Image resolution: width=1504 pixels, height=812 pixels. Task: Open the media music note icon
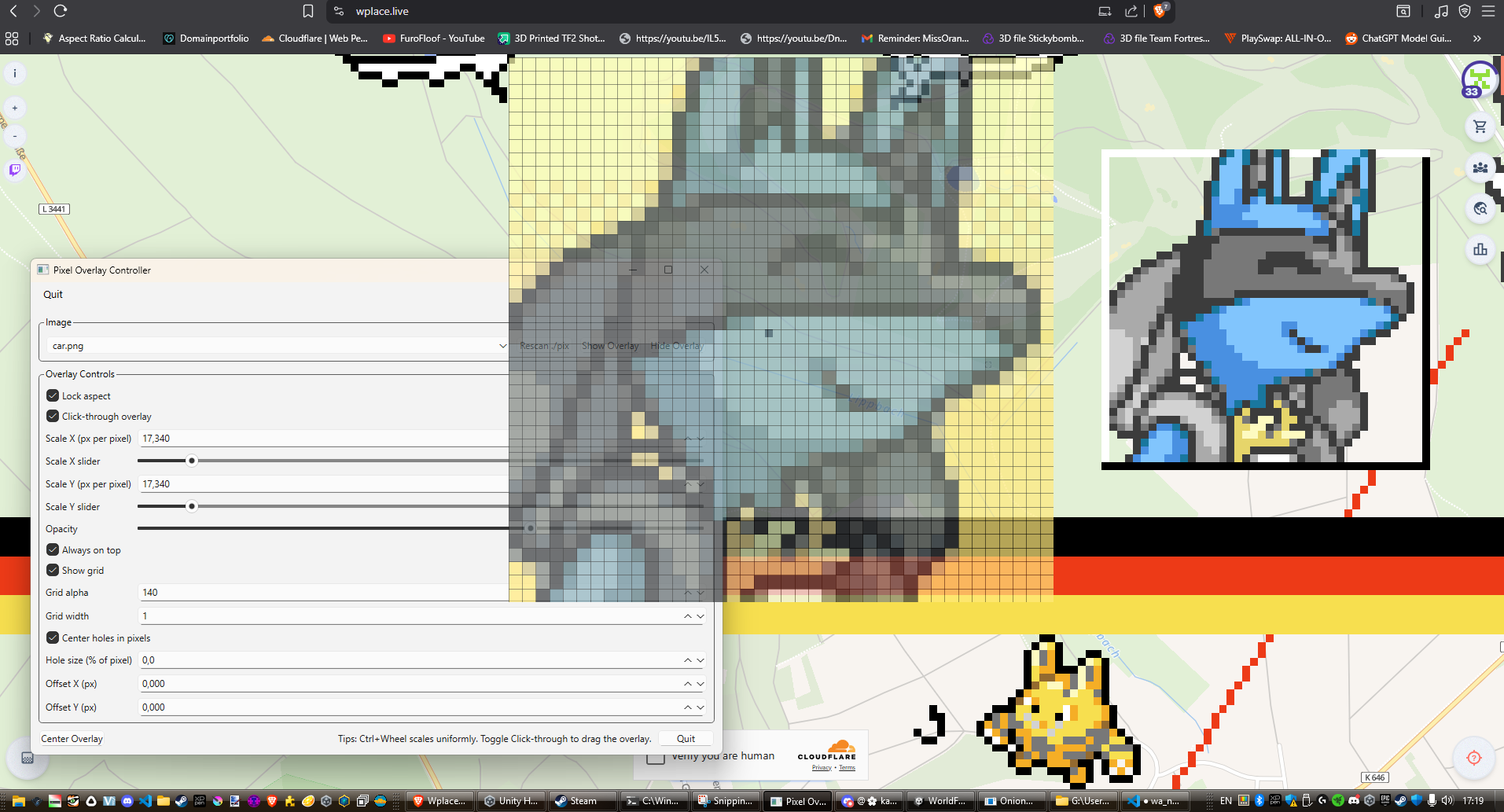click(x=1441, y=11)
